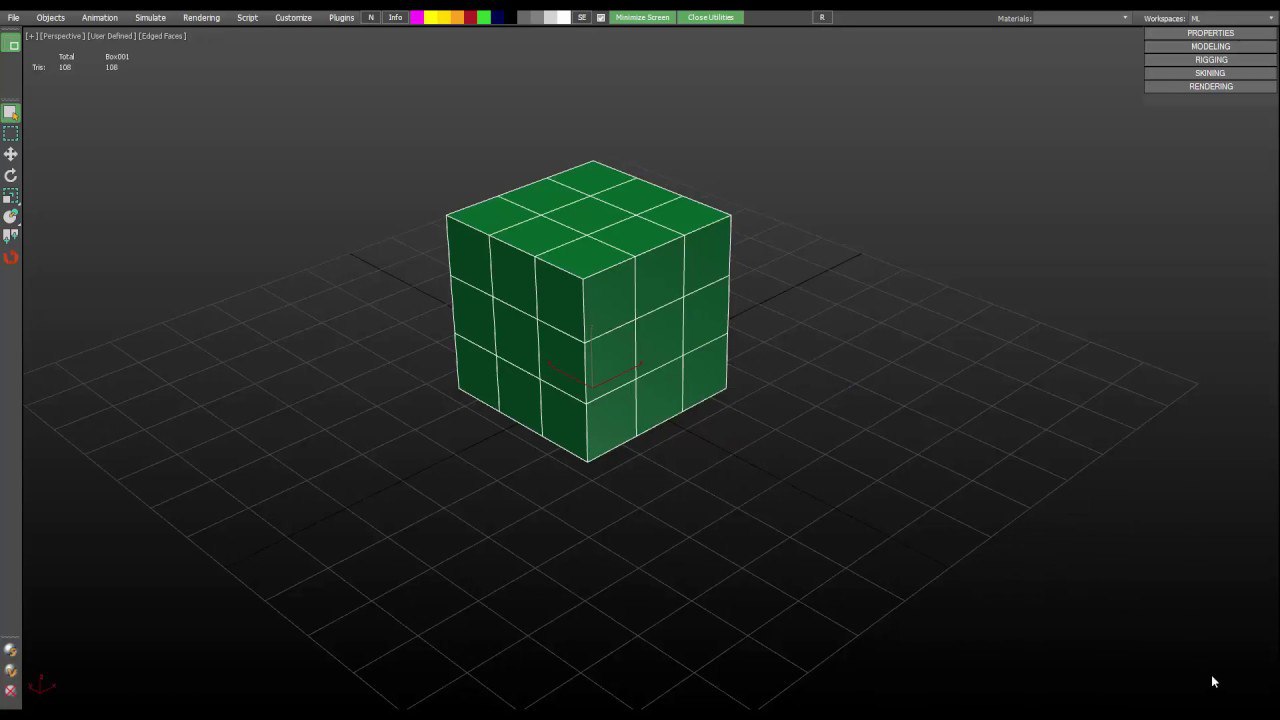This screenshot has height=720, width=1280.
Task: Expand the MODELING panel
Action: [1210, 46]
